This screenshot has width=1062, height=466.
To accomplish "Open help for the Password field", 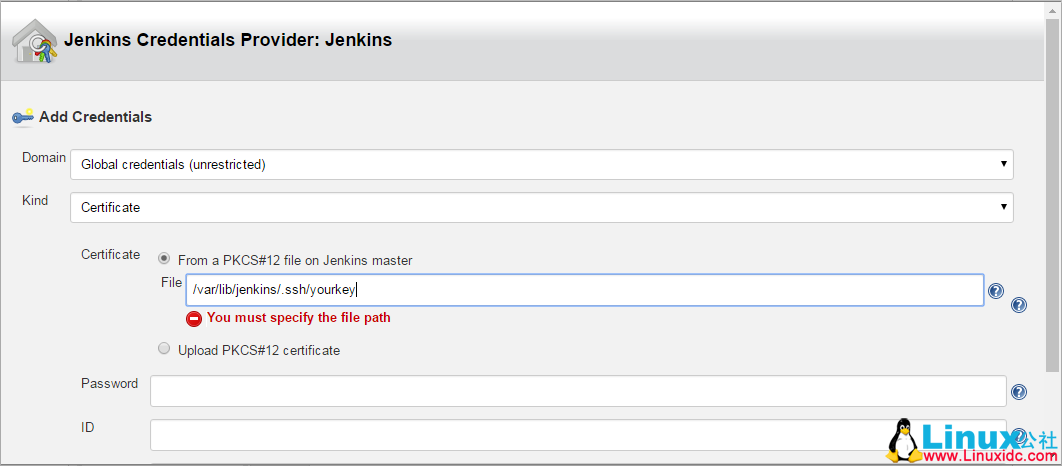I will coord(1019,392).
